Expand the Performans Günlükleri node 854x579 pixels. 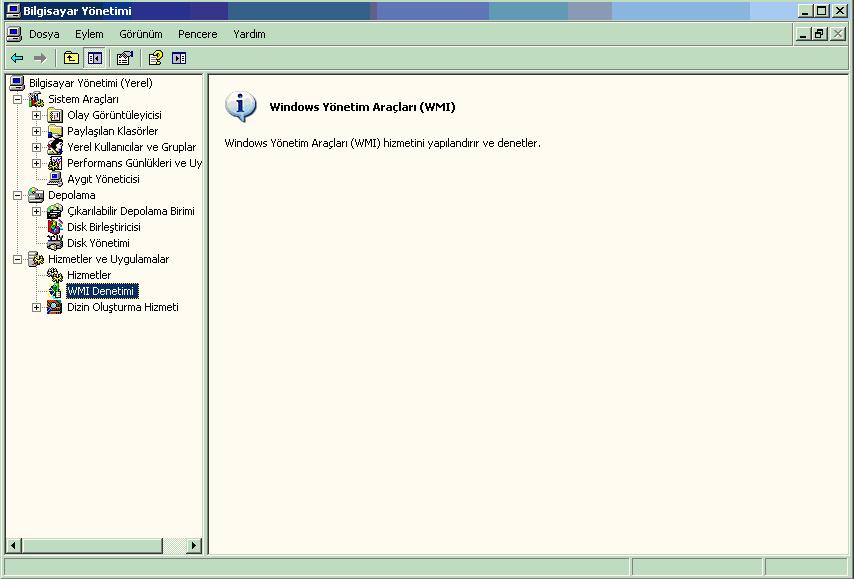[36, 163]
